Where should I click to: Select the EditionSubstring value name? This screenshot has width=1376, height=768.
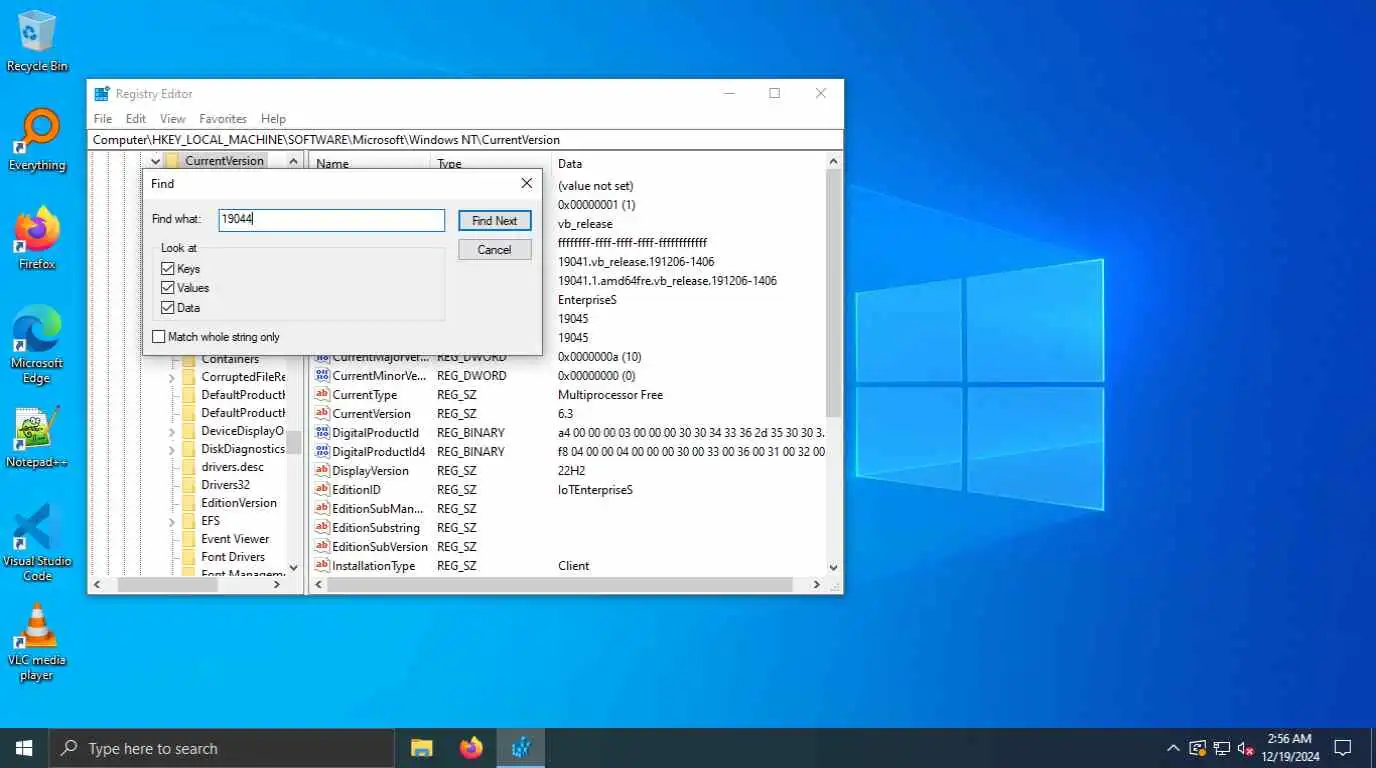[x=376, y=528]
